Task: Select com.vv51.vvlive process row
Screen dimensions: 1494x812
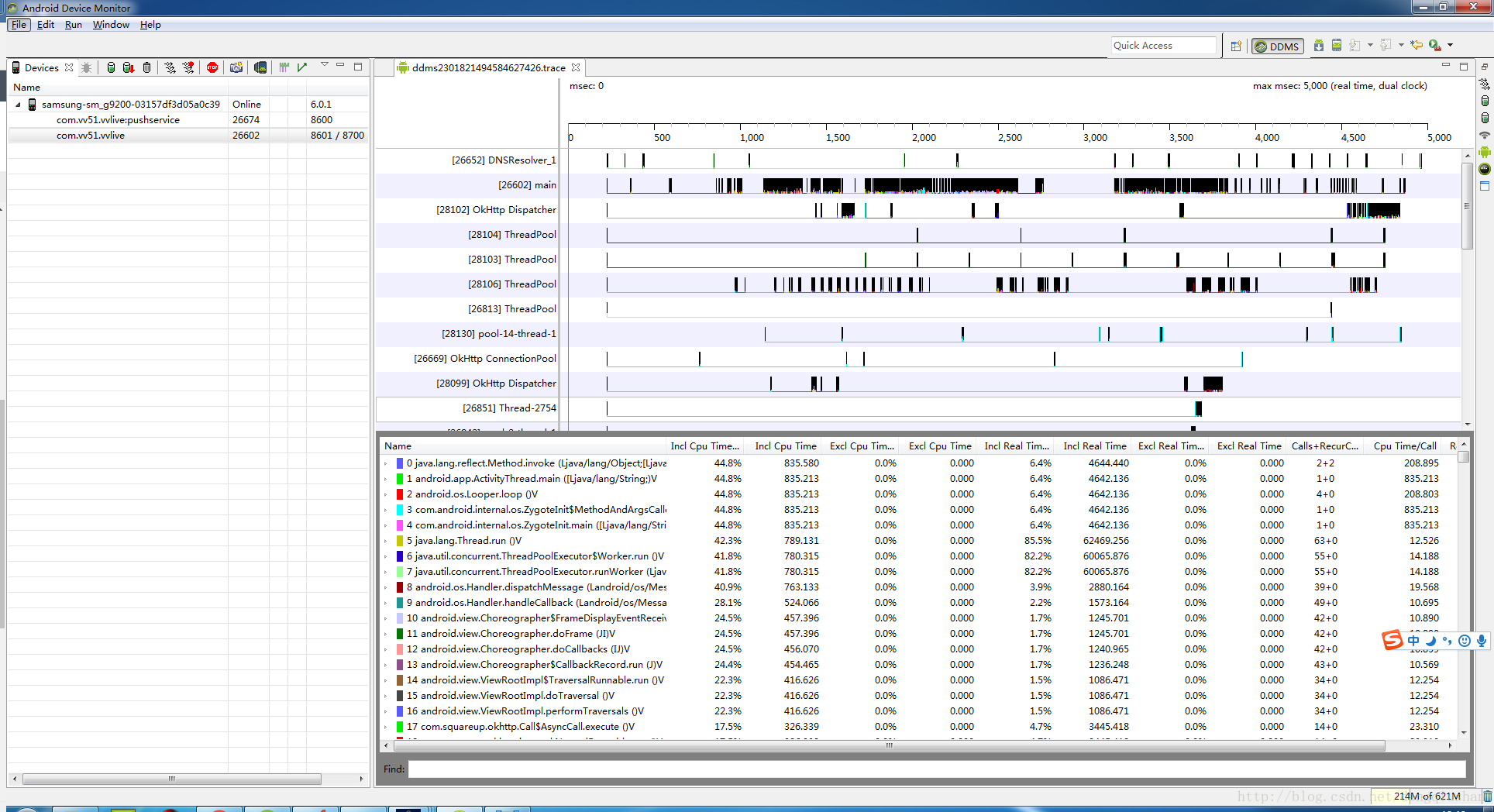Action: [x=188, y=136]
